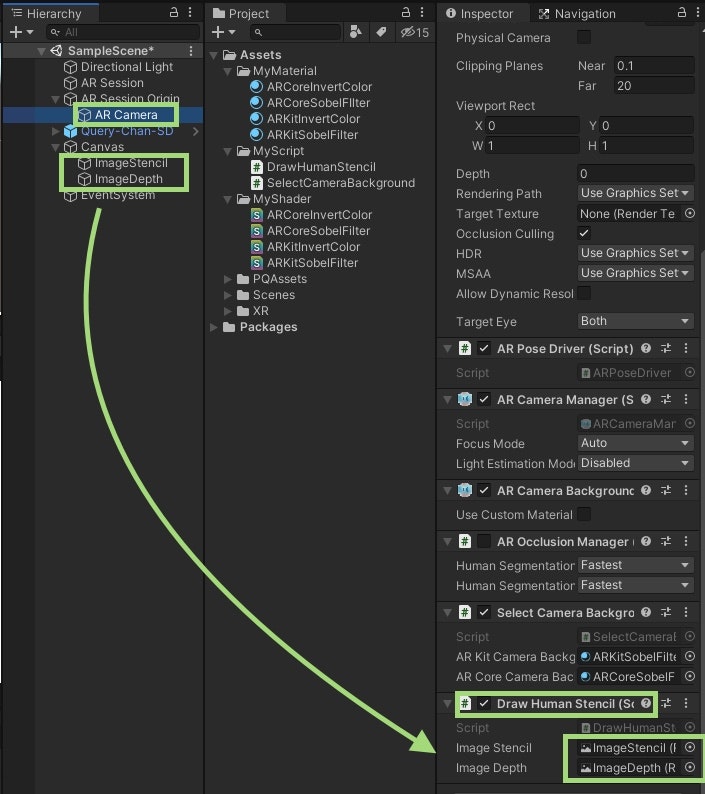Toggle the Occlusion Culling checkbox
This screenshot has height=794, width=705.
pos(584,233)
